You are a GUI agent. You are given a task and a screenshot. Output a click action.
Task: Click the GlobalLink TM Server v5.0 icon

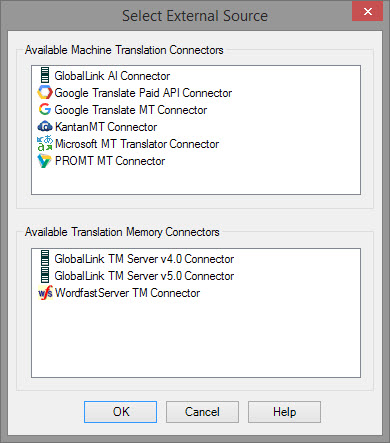(x=45, y=275)
